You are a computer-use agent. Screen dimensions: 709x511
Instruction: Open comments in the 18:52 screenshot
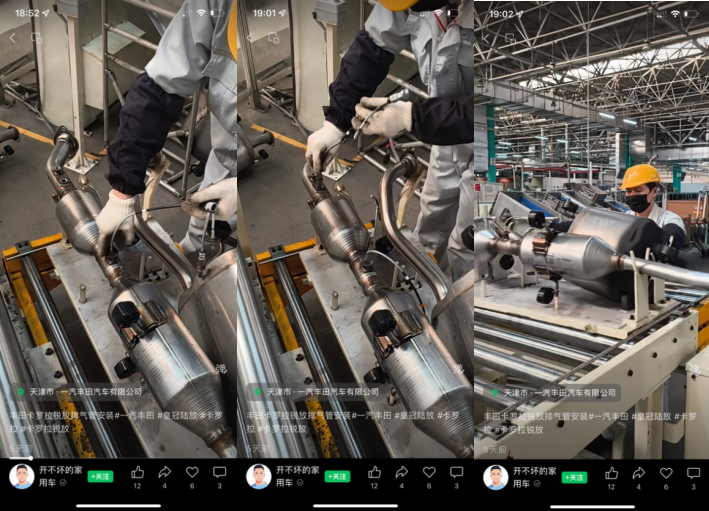click(219, 472)
